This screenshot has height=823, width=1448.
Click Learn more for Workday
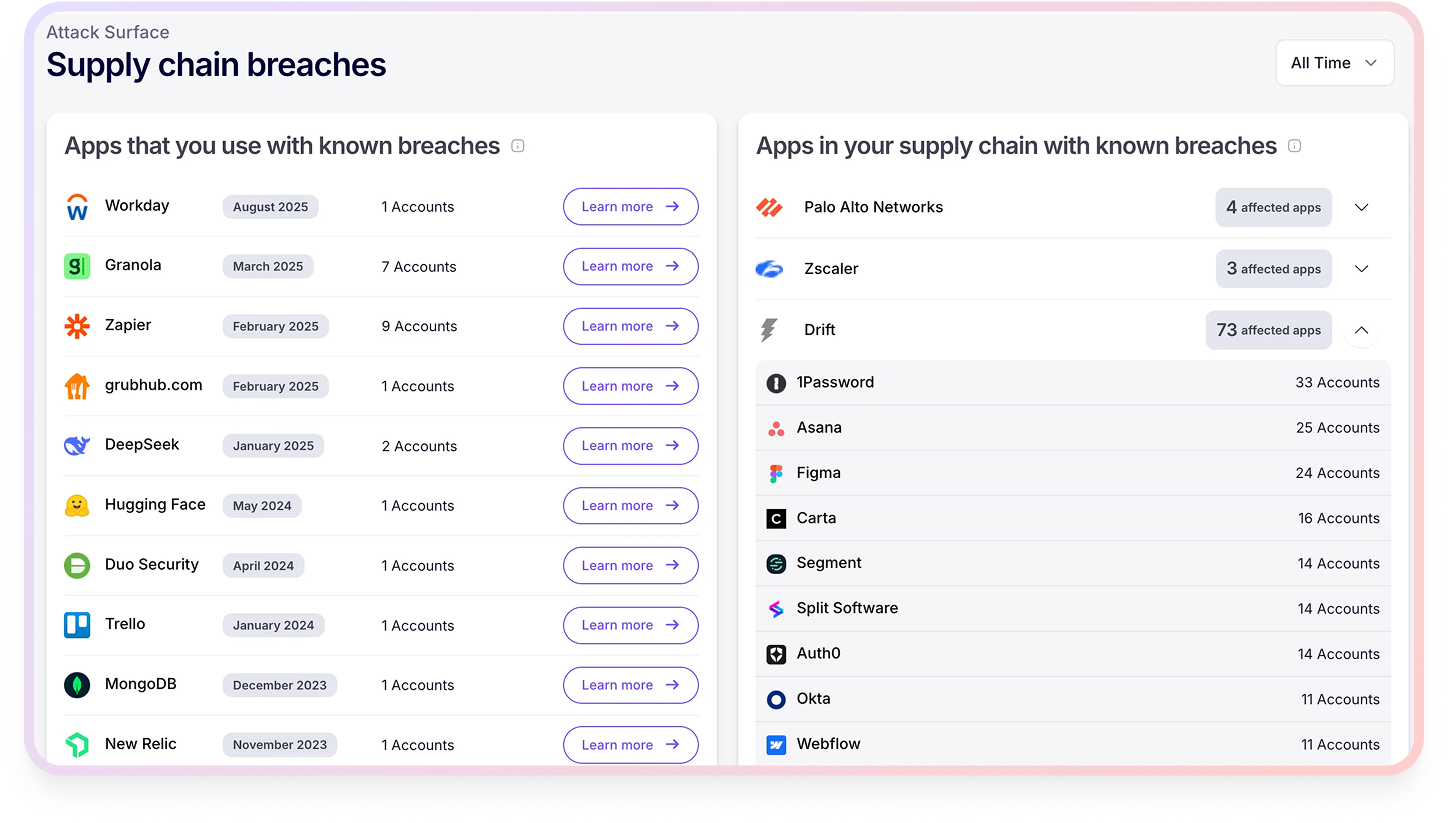(x=631, y=207)
